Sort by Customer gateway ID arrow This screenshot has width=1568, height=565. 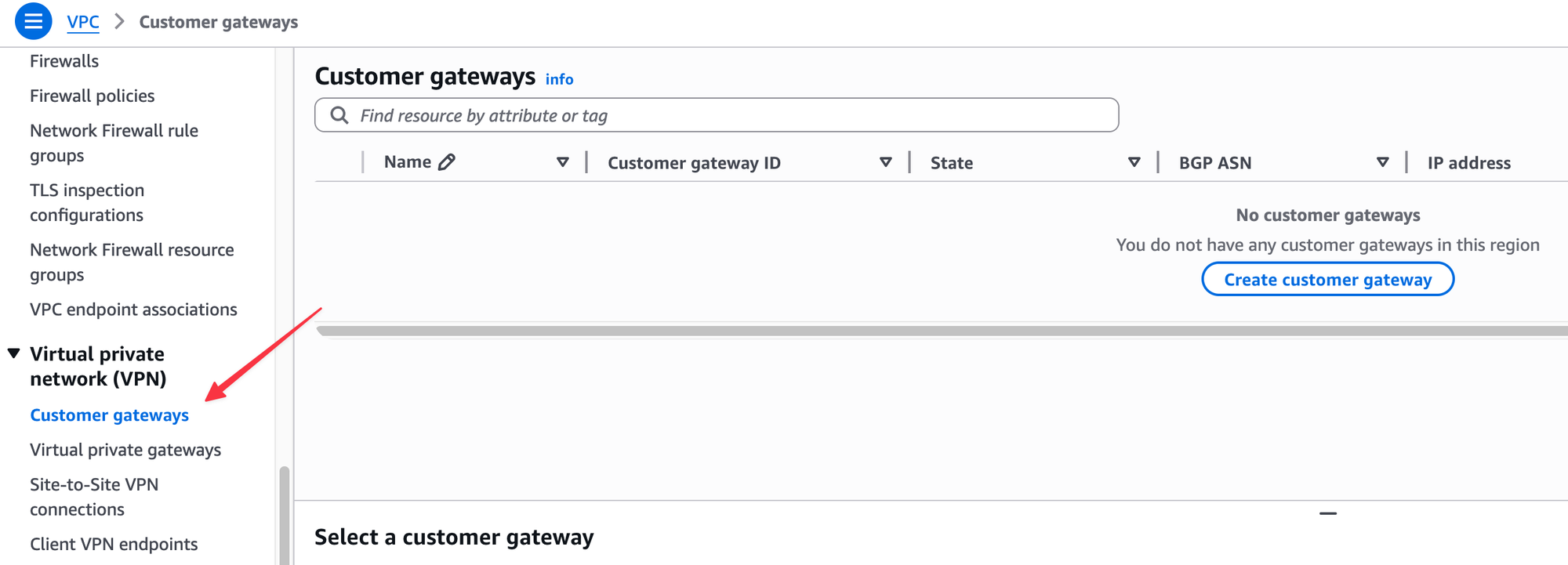point(886,162)
